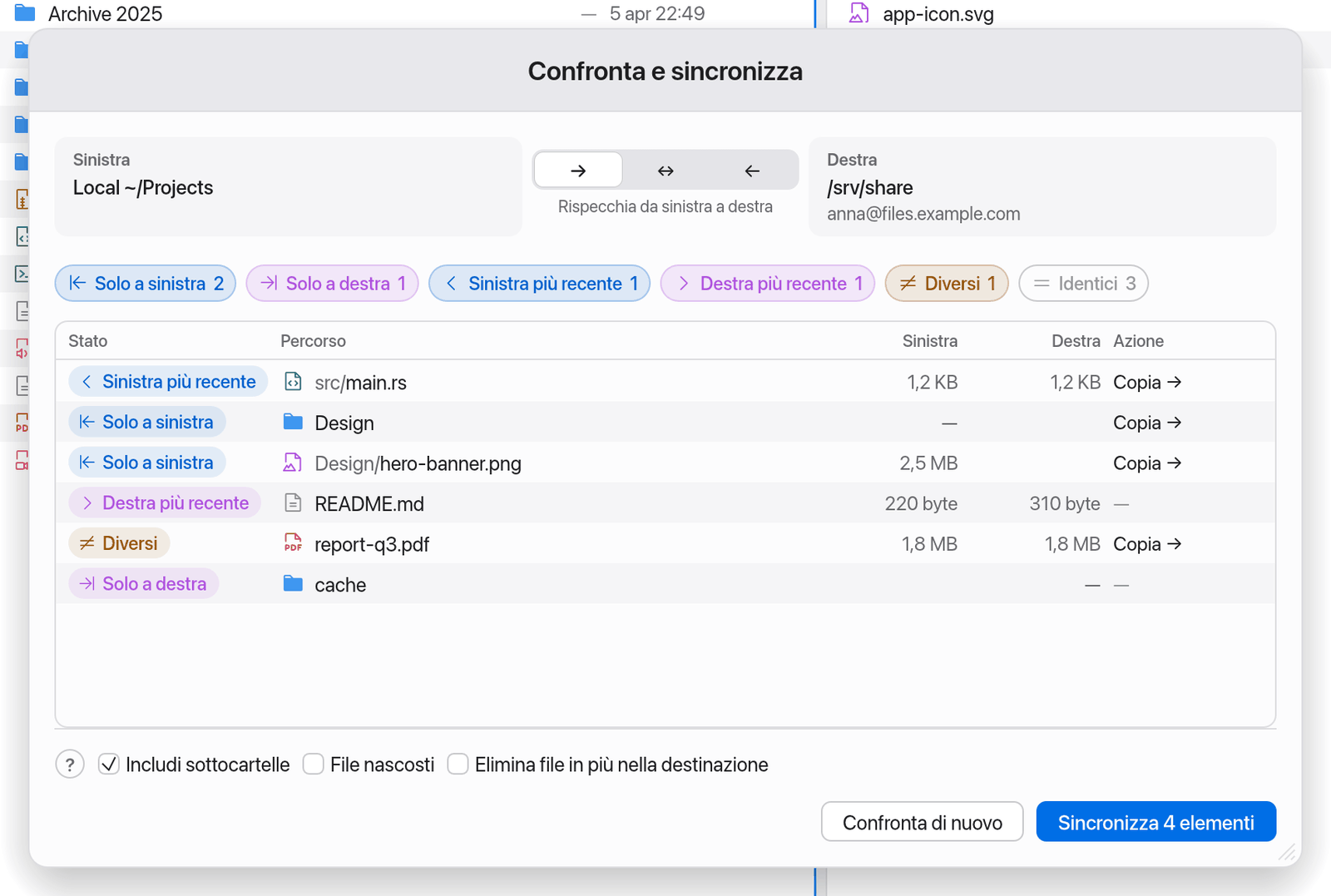This screenshot has width=1331, height=896.
Task: Toggle Identici filter chip
Action: 1083,284
